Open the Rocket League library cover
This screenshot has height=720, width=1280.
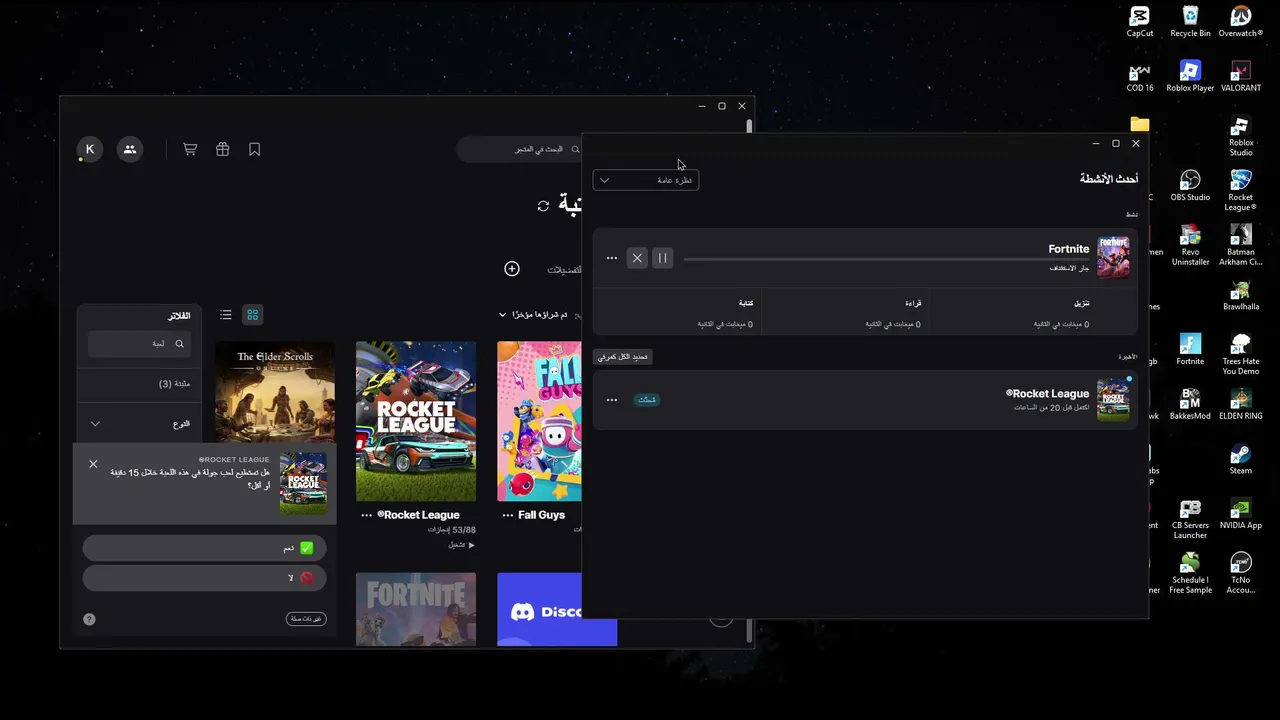[x=416, y=421]
